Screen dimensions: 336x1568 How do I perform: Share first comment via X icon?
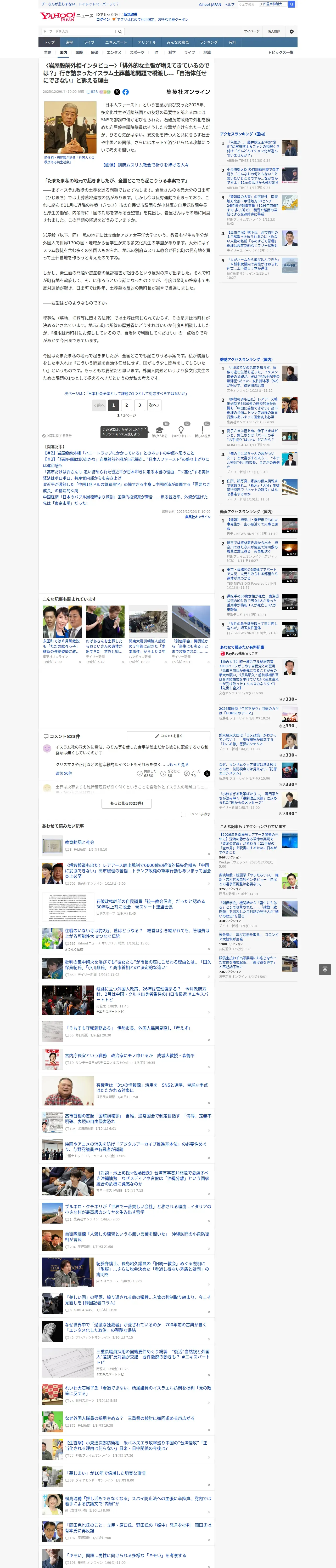207,773
